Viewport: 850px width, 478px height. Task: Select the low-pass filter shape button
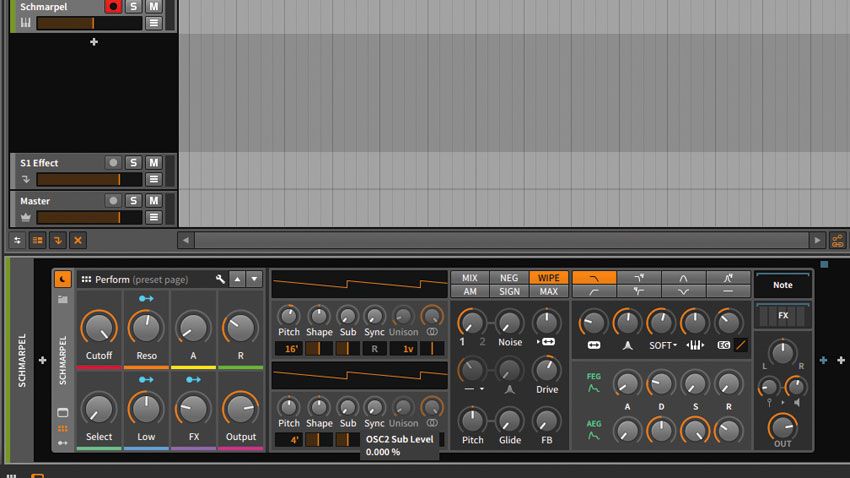[594, 277]
